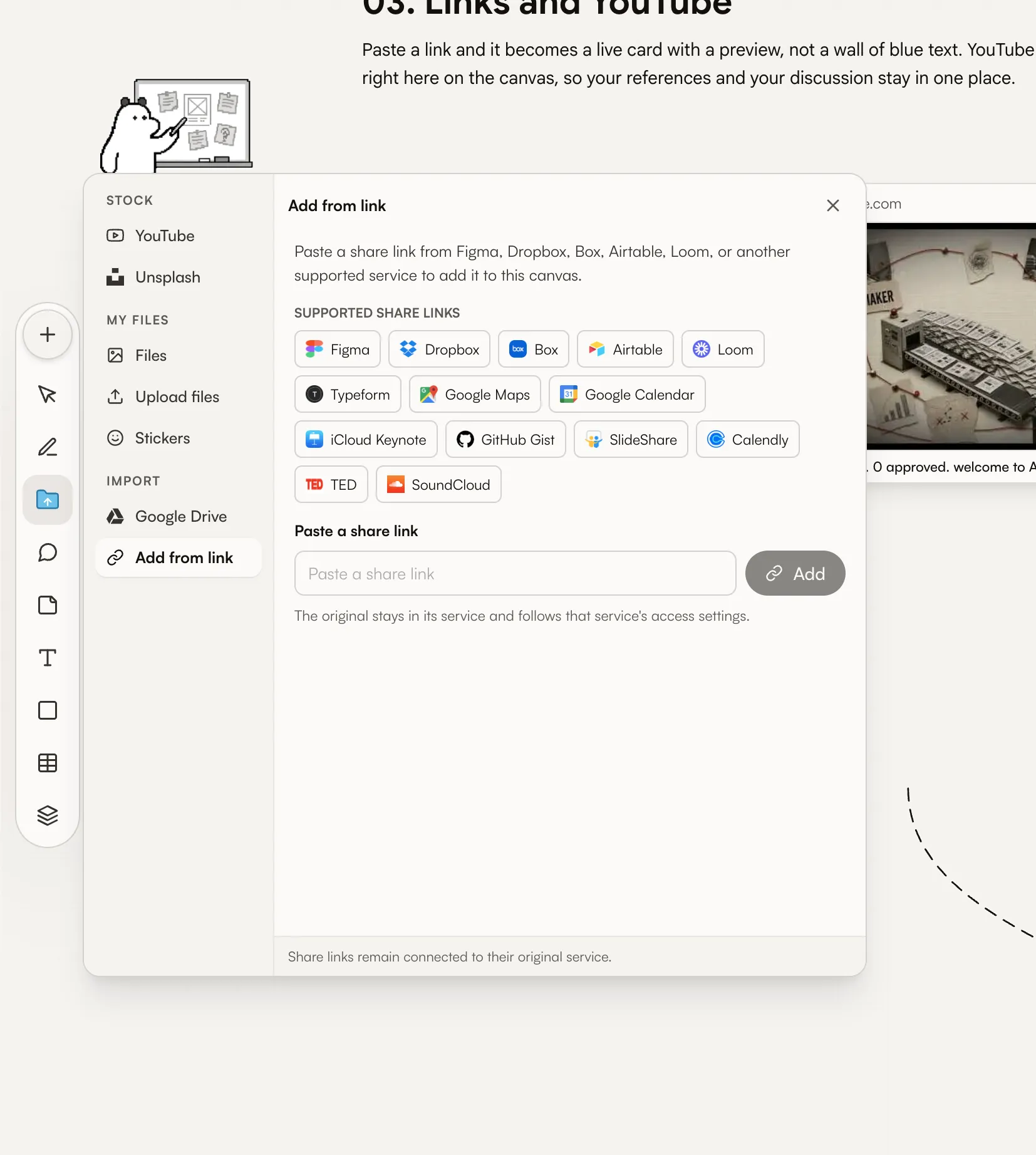Click the 'Links and YouTube' heading text
Screen dimensions: 1036x1155
point(578,8)
